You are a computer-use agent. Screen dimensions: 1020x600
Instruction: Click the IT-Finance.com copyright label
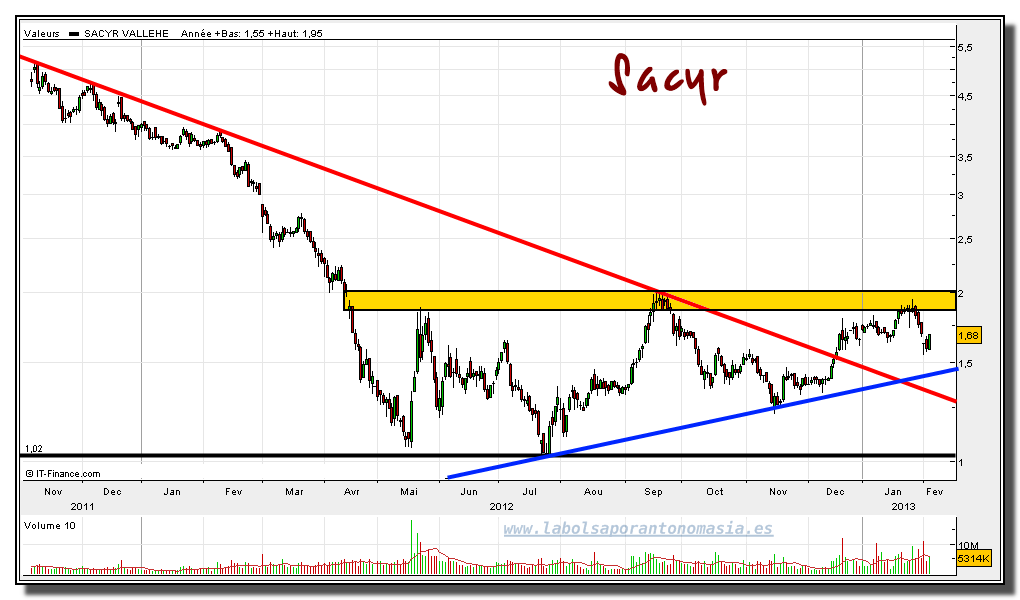[62, 474]
